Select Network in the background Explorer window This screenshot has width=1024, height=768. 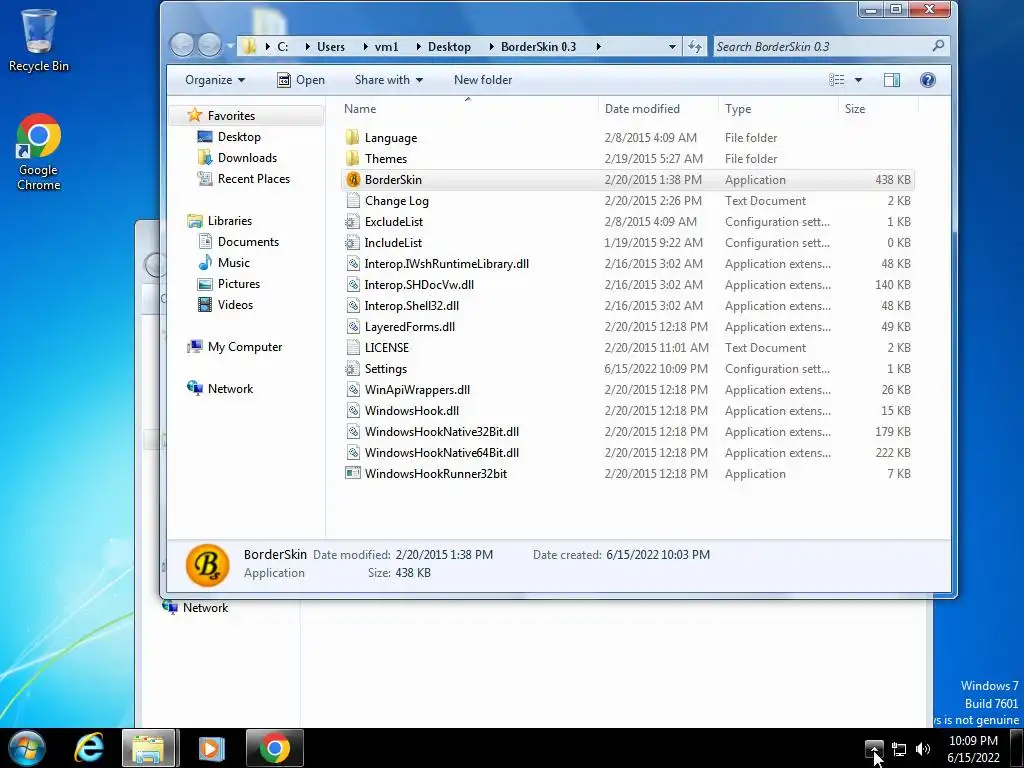(x=205, y=607)
